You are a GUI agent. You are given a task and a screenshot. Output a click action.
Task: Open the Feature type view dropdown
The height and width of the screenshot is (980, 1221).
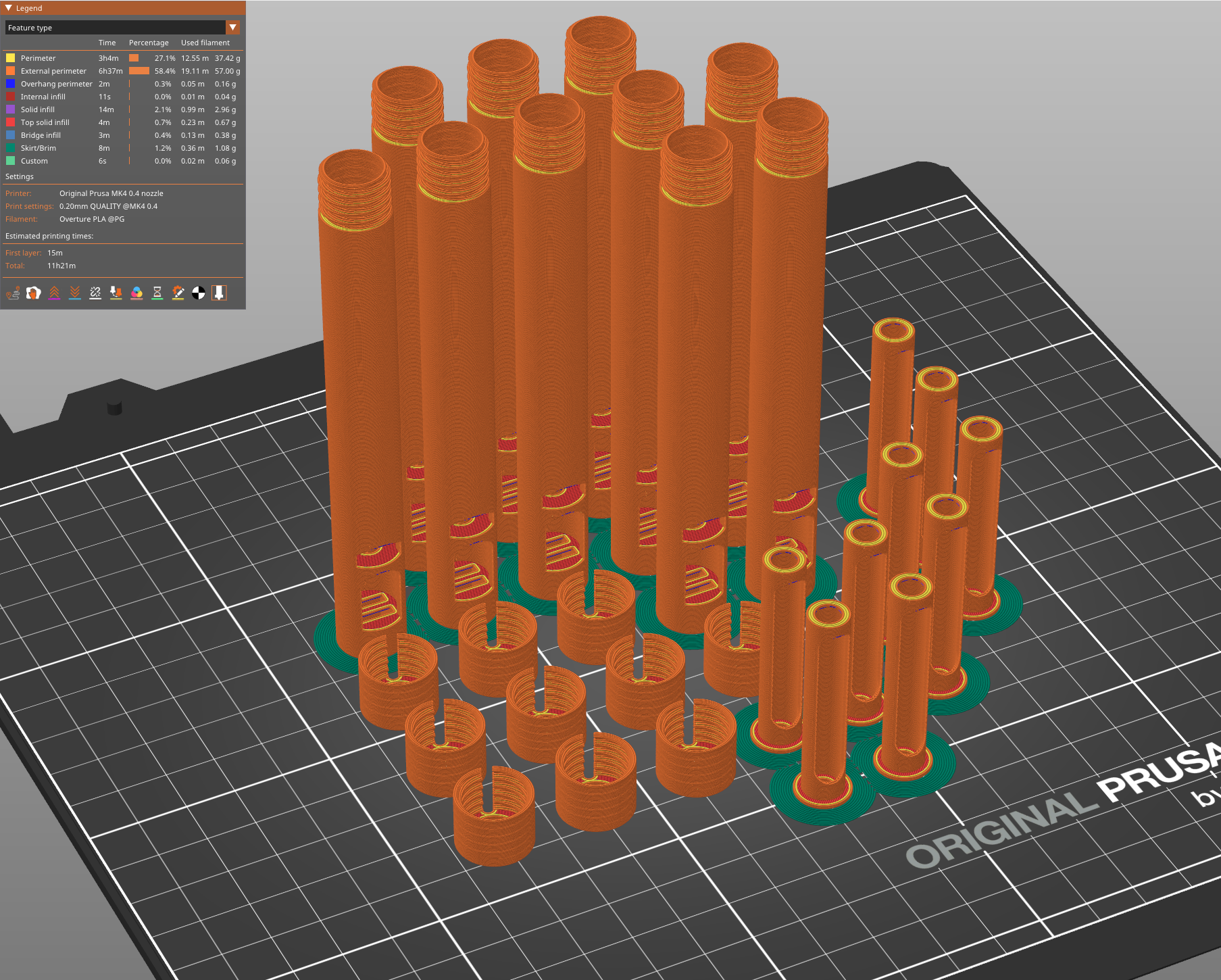122,28
